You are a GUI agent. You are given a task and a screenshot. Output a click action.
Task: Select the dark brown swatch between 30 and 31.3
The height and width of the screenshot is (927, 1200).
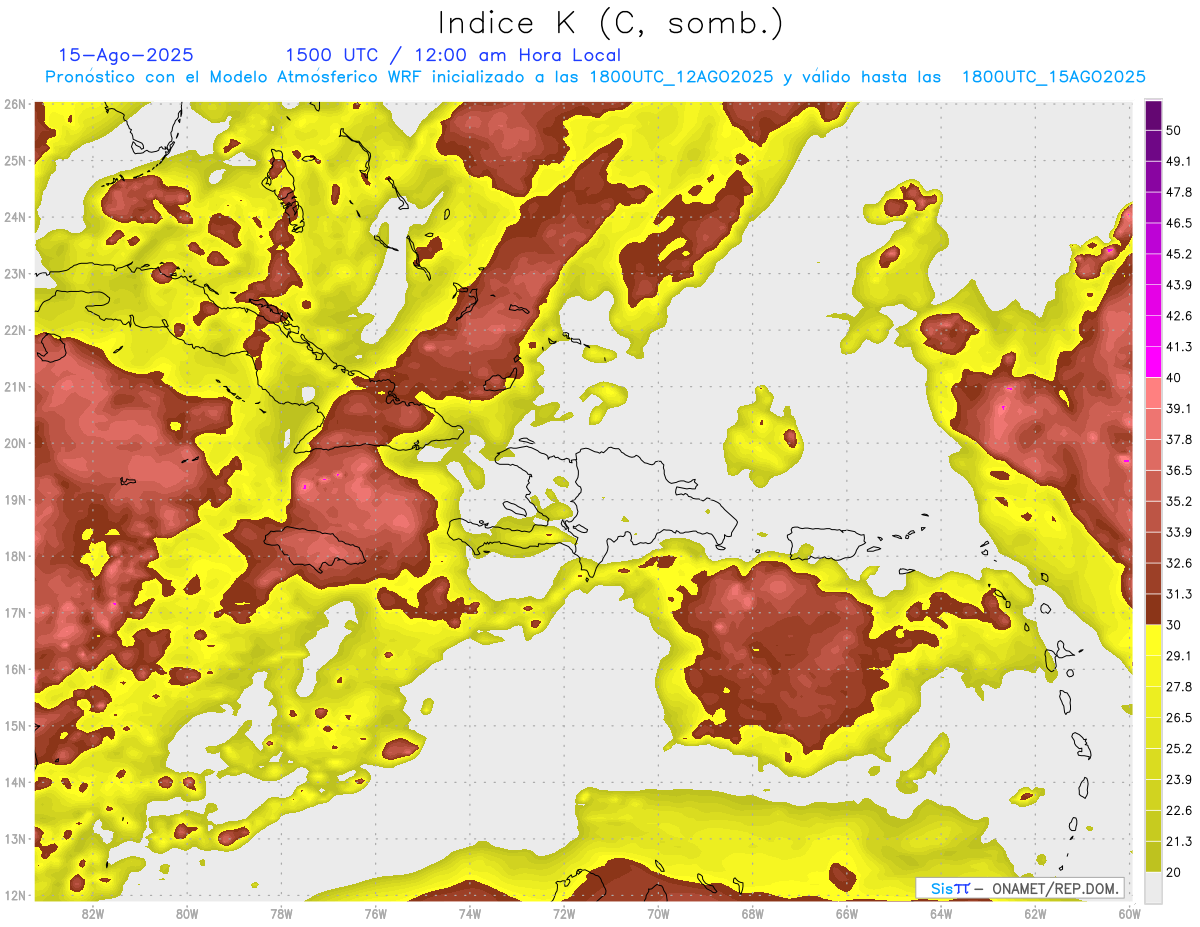1153,609
